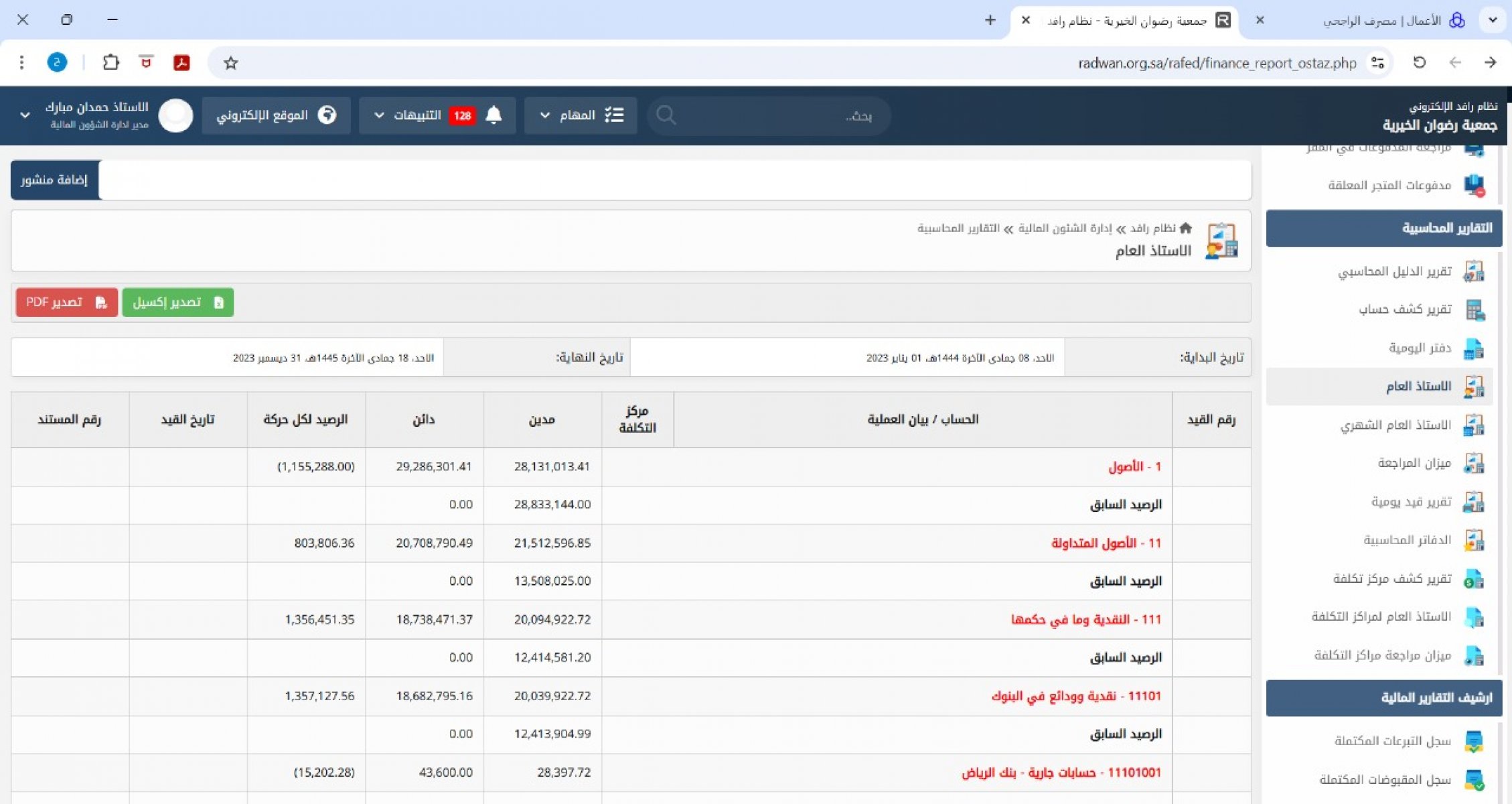Click the search magnifier icon

click(x=666, y=115)
